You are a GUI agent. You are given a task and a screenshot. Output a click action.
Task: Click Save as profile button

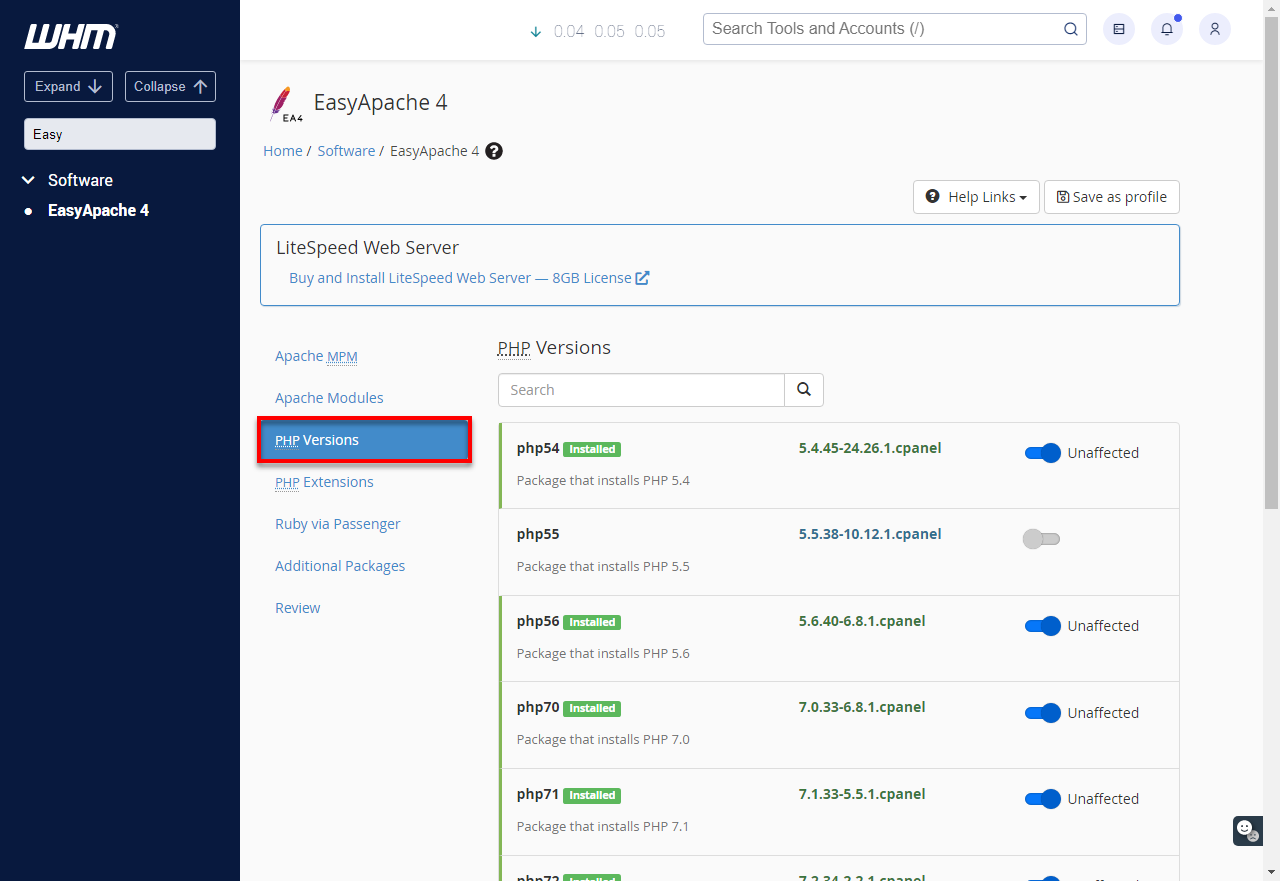[1111, 197]
